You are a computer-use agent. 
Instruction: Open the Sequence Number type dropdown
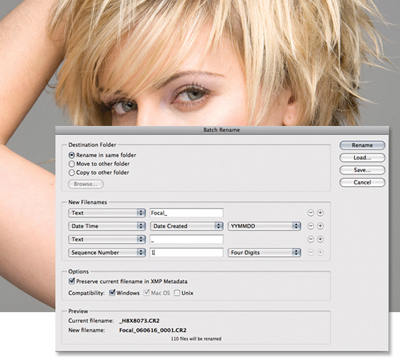tap(107, 252)
